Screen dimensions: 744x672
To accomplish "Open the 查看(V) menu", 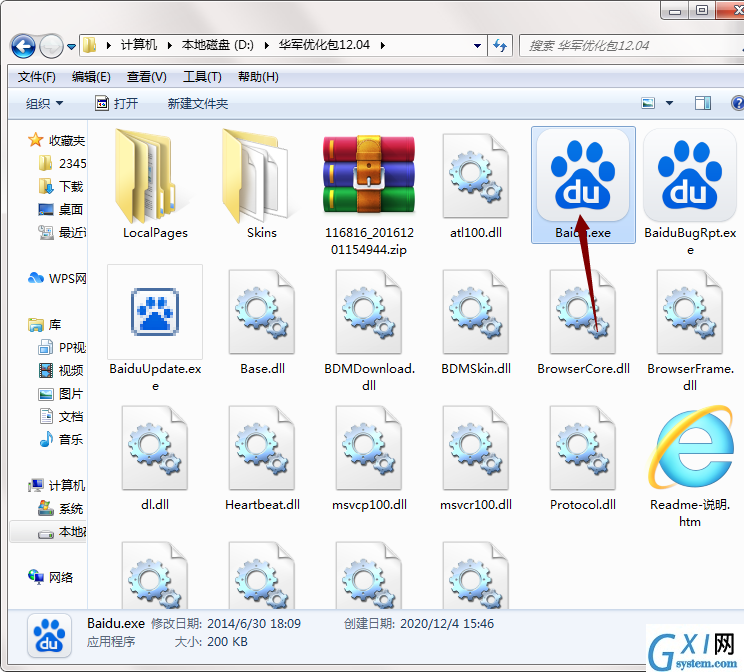I will click(147, 77).
